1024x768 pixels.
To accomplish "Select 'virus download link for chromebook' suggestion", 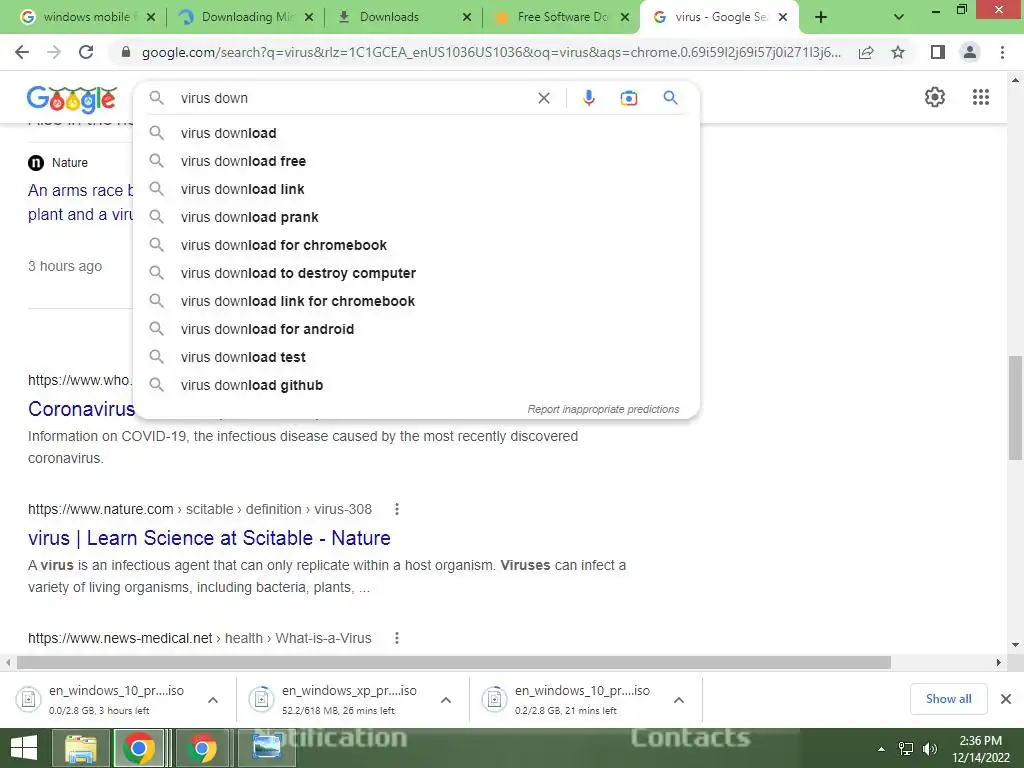I will click(416, 302).
